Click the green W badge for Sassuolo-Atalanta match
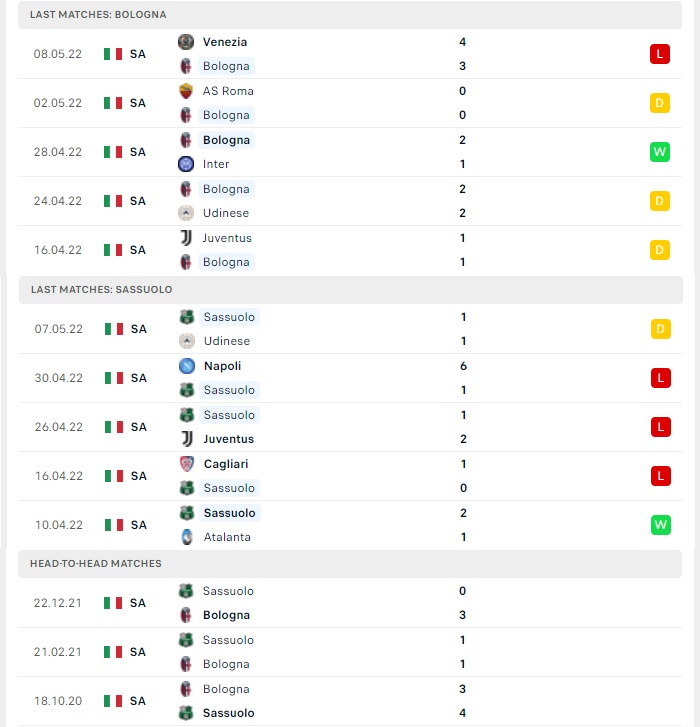This screenshot has height=727, width=700. point(661,525)
